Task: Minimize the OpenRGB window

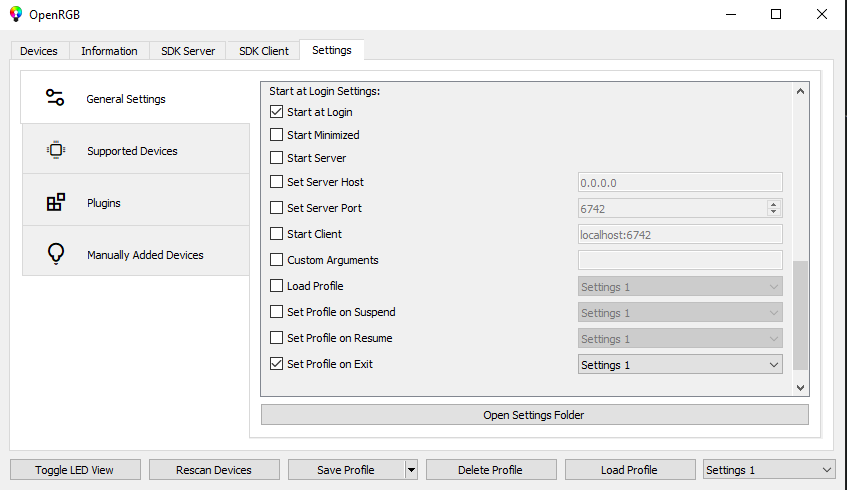Action: pyautogui.click(x=731, y=14)
